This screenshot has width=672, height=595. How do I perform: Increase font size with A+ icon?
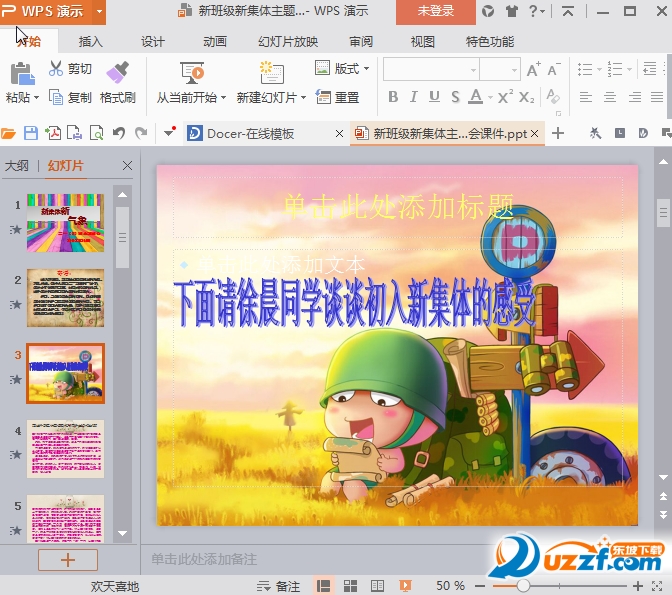pos(533,69)
